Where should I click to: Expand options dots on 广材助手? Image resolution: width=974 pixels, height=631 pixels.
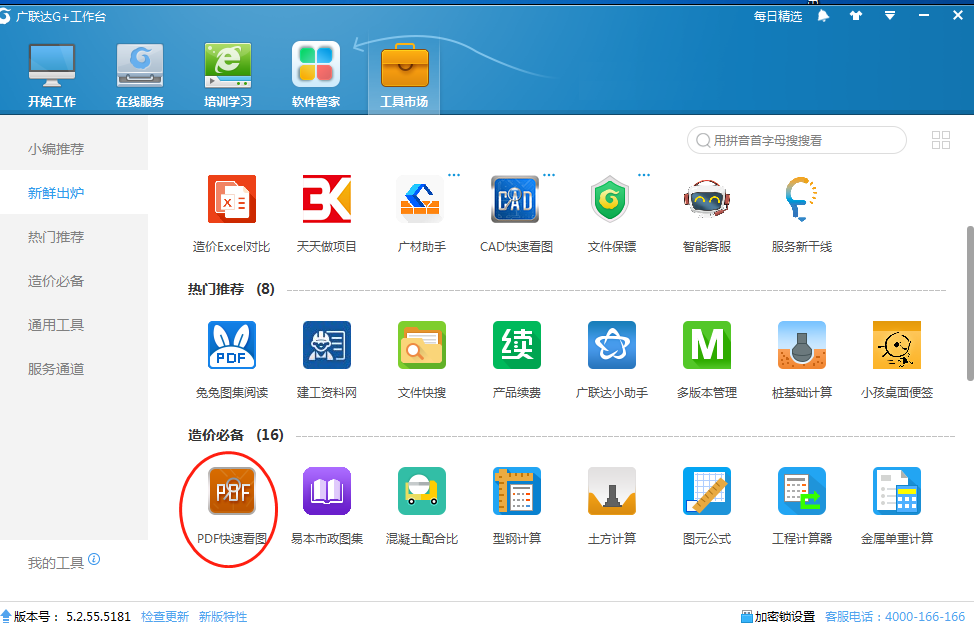(454, 175)
